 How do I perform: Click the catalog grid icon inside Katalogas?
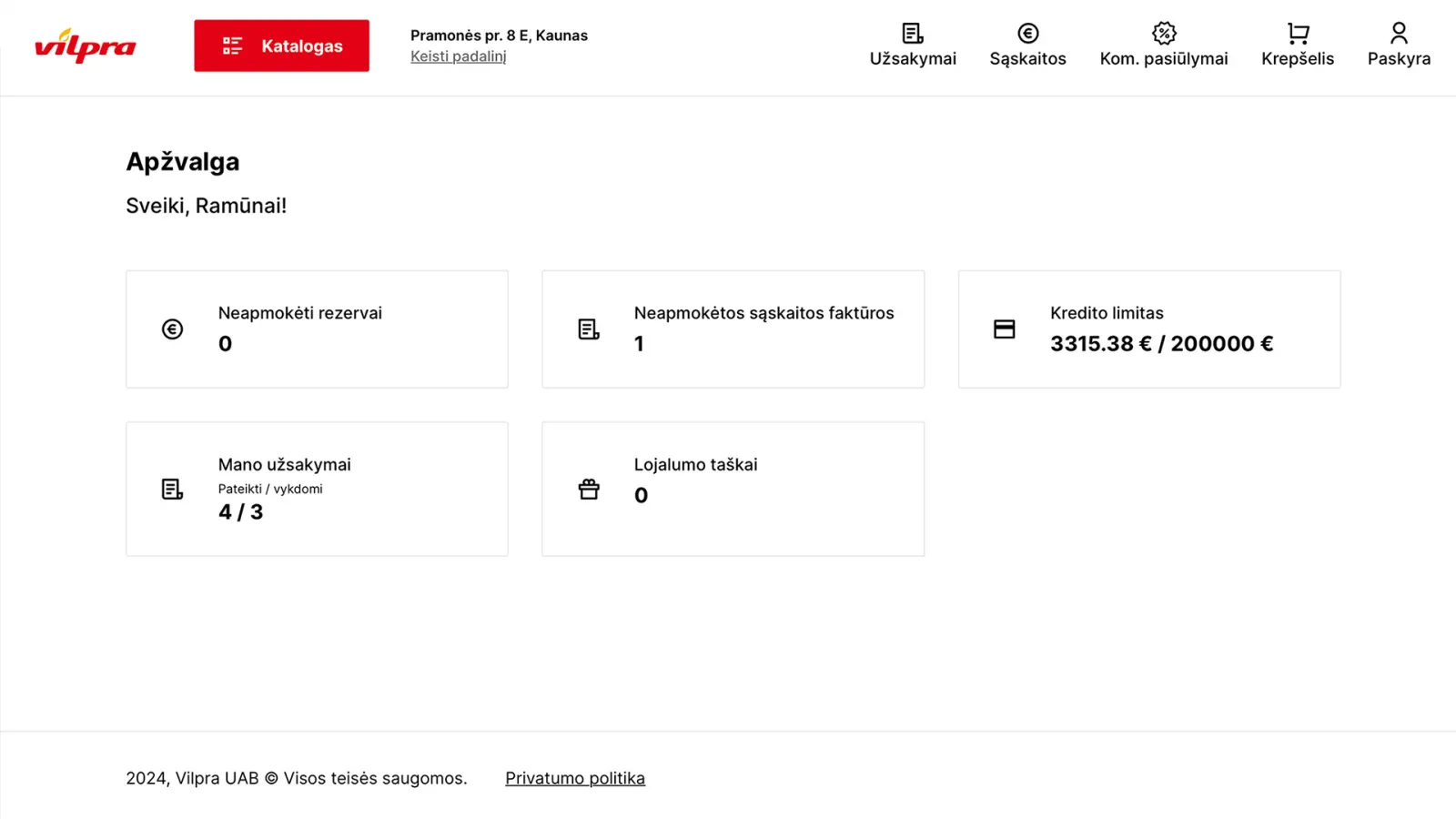[233, 45]
